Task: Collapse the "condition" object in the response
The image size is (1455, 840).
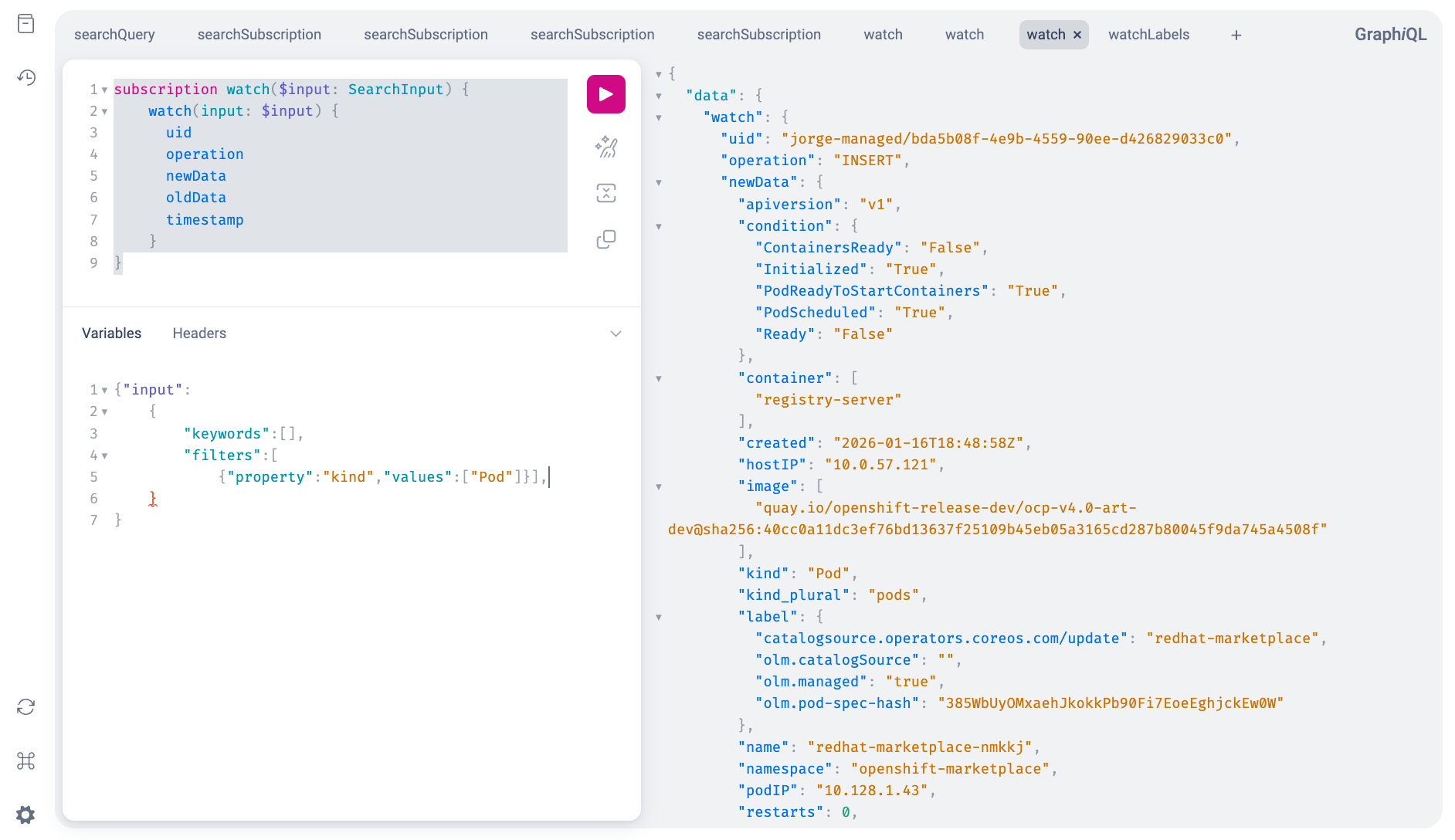Action: (x=659, y=226)
